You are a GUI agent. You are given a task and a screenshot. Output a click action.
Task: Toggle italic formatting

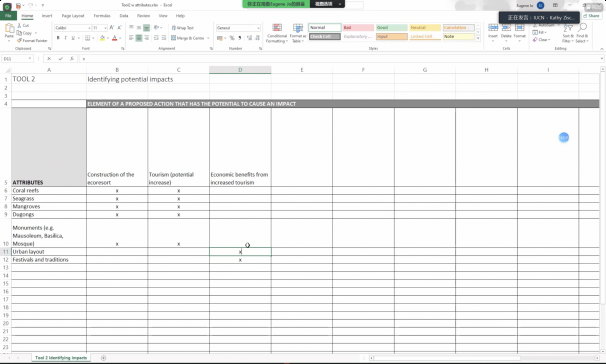(x=65, y=38)
